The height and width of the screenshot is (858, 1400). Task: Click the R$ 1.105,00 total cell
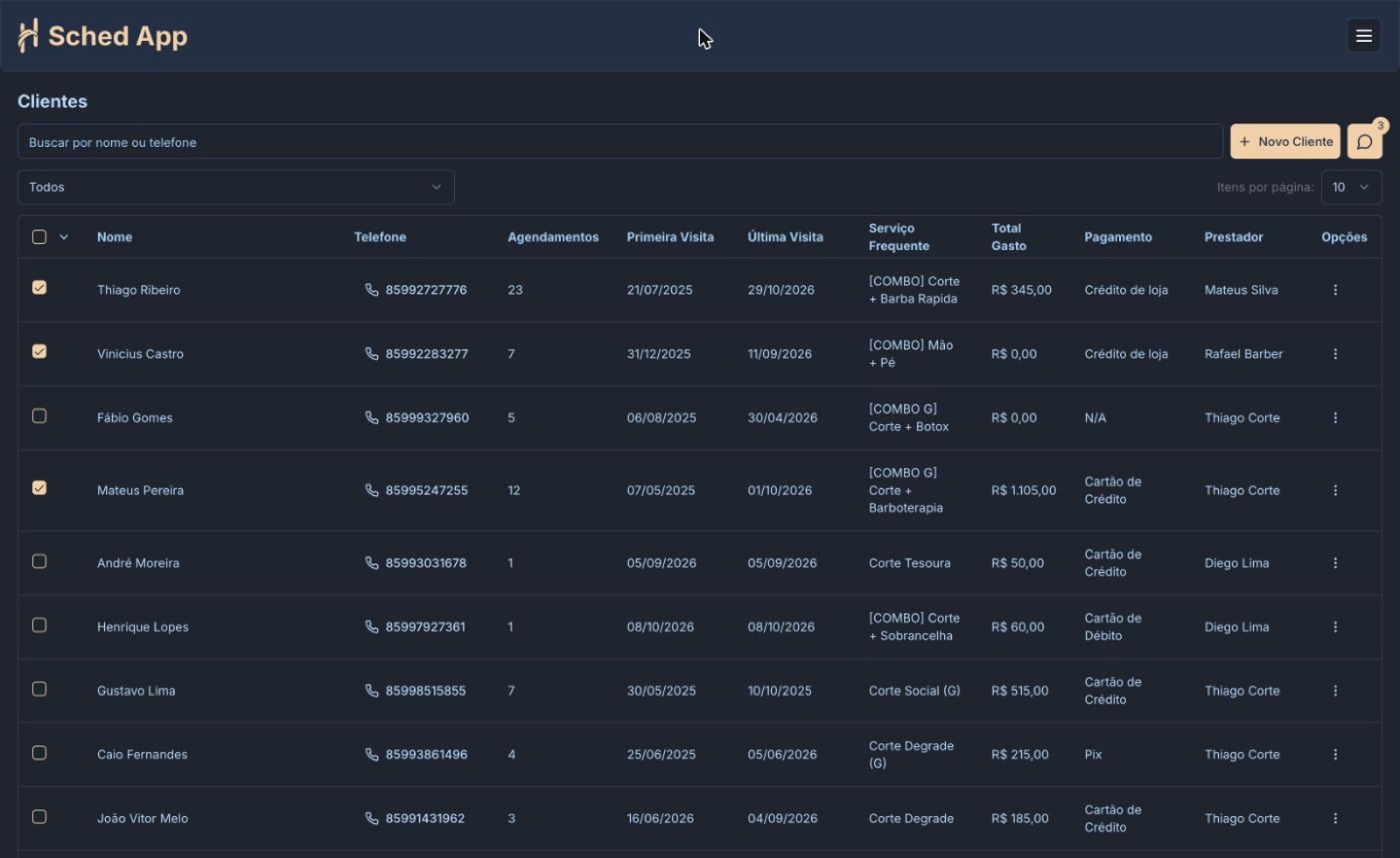1024,490
